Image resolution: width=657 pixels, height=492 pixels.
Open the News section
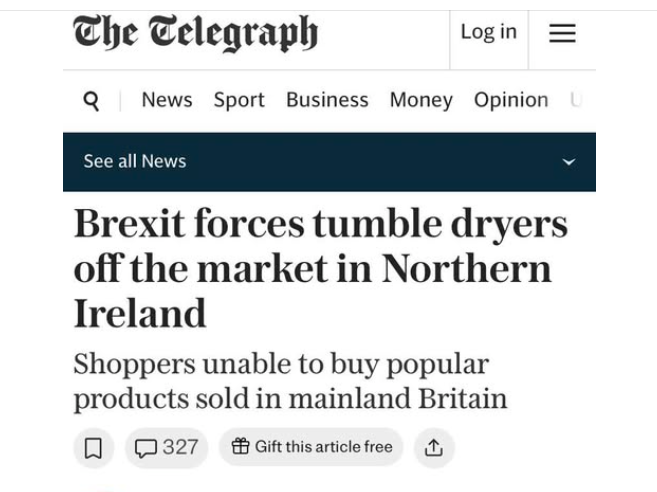pyautogui.click(x=166, y=100)
